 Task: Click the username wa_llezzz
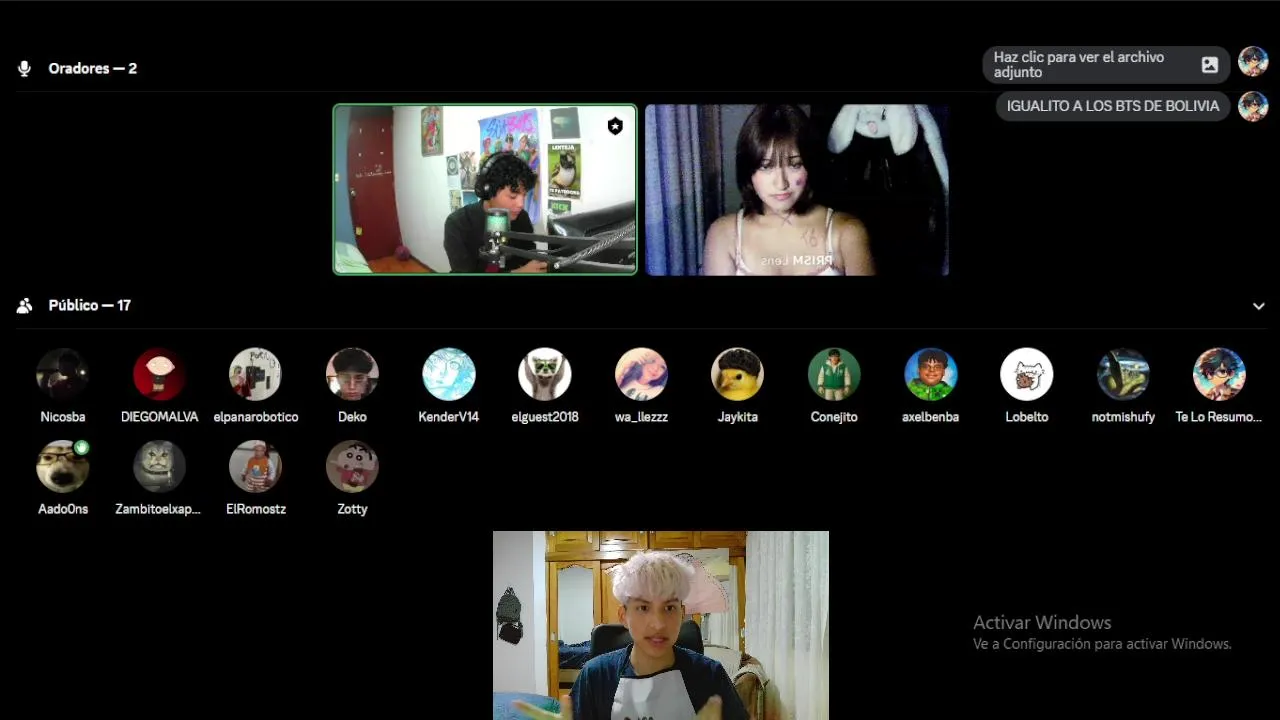[641, 417]
